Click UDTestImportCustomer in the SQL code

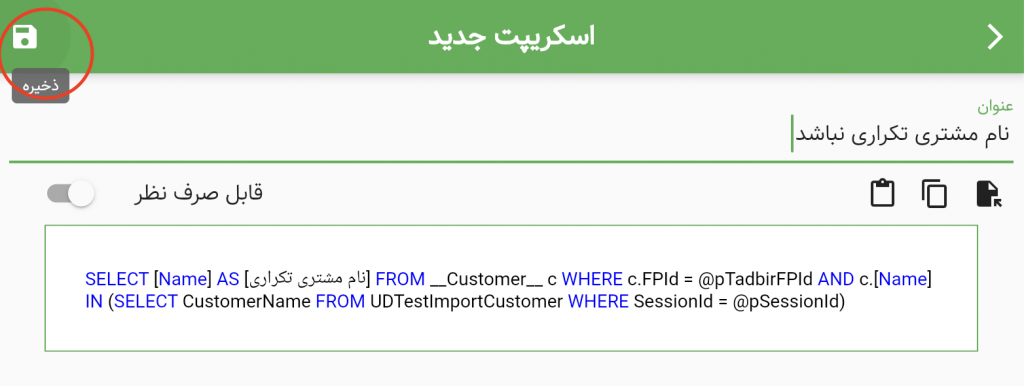467,303
